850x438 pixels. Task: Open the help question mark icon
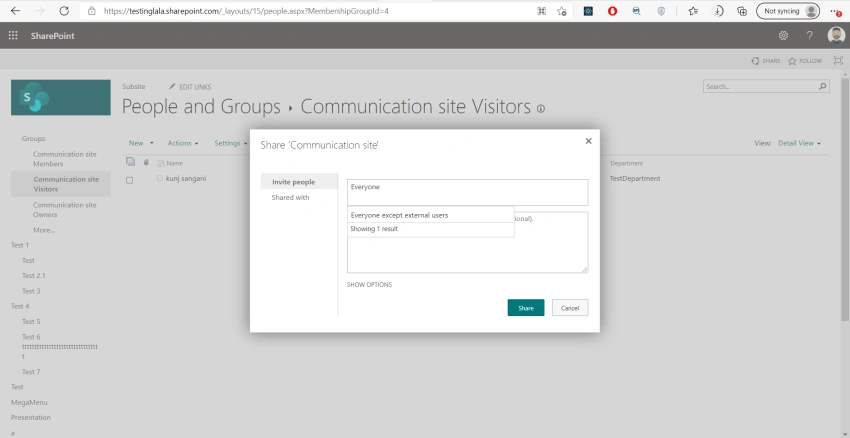point(809,36)
